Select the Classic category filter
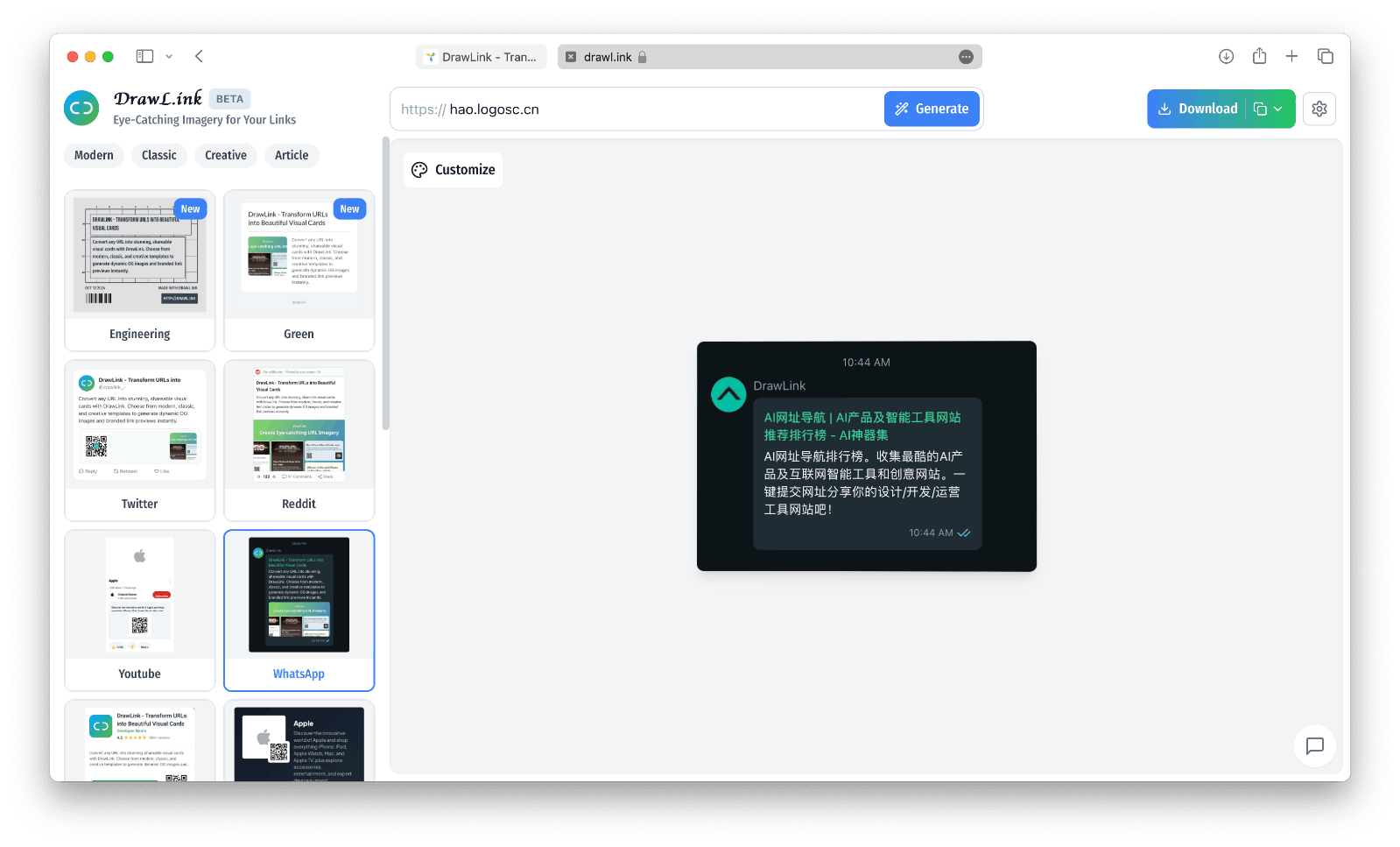1400x847 pixels. click(159, 155)
